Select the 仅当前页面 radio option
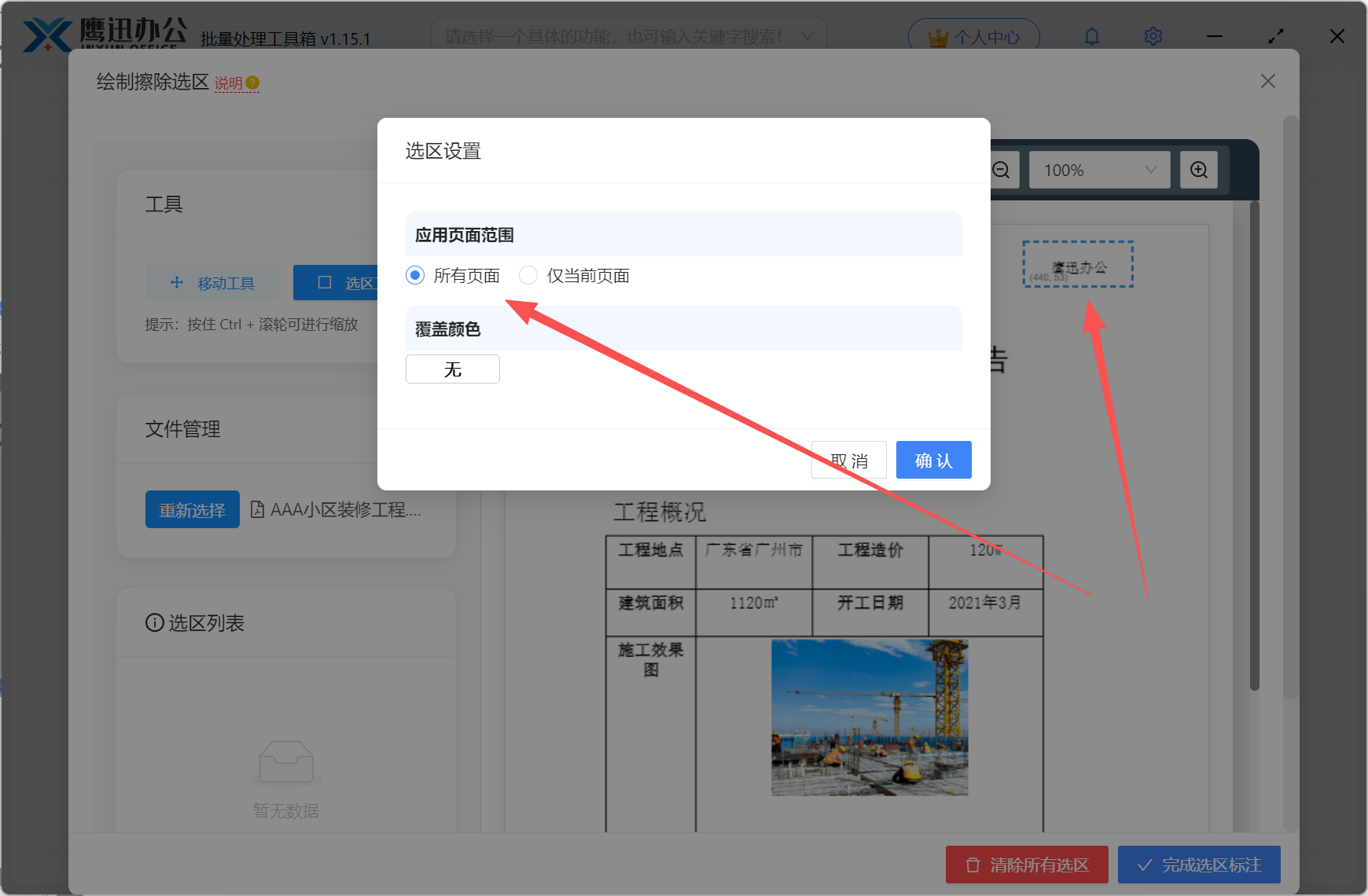 pyautogui.click(x=528, y=275)
